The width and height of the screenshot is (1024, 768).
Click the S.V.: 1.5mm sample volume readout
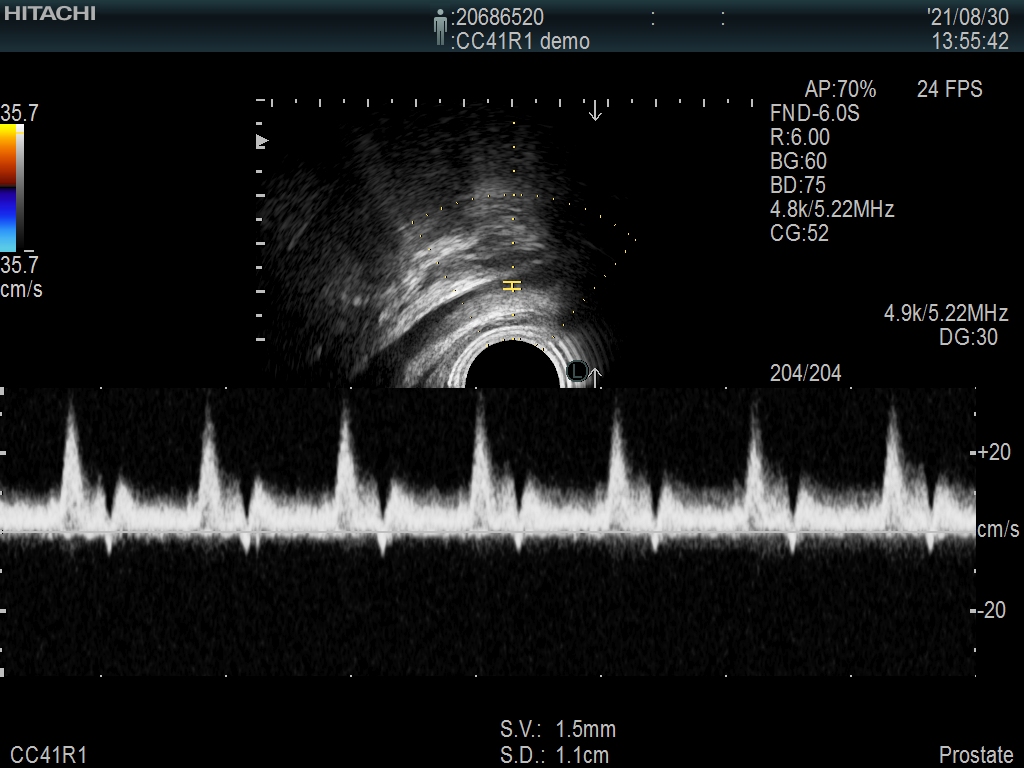click(x=558, y=729)
